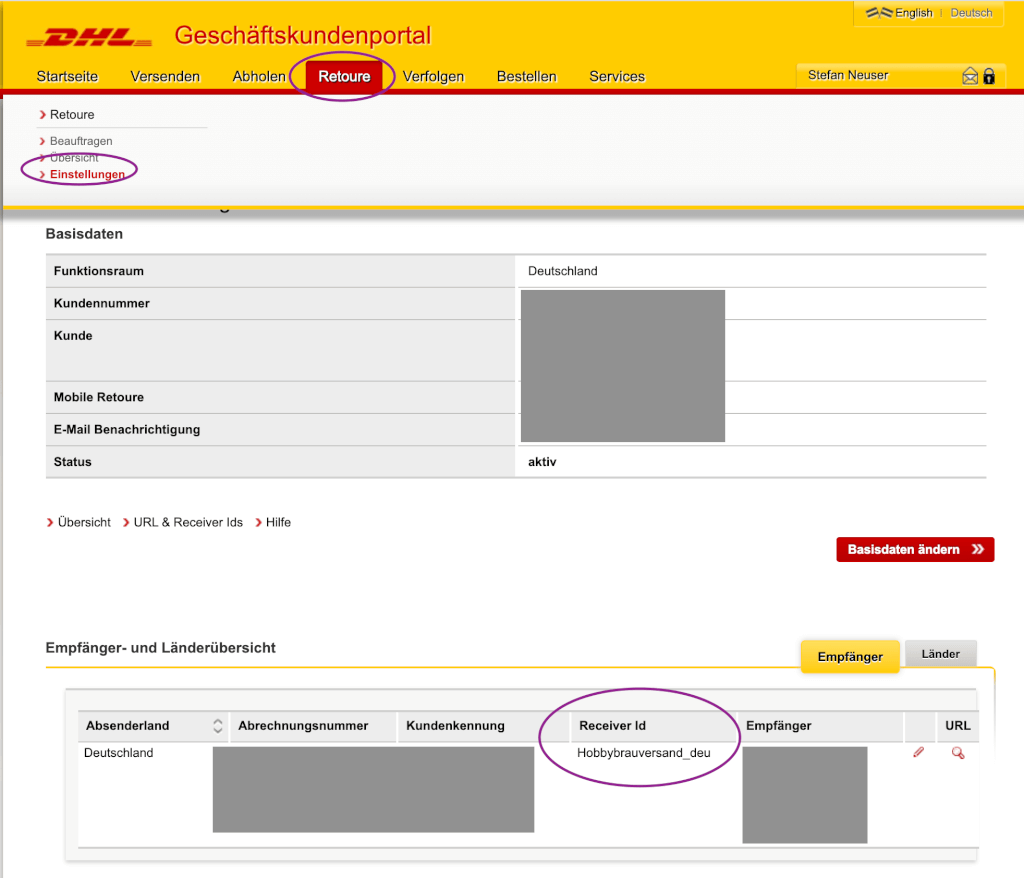This screenshot has height=878, width=1024.
Task: Click the Basisdaten section heading
Action: [84, 234]
